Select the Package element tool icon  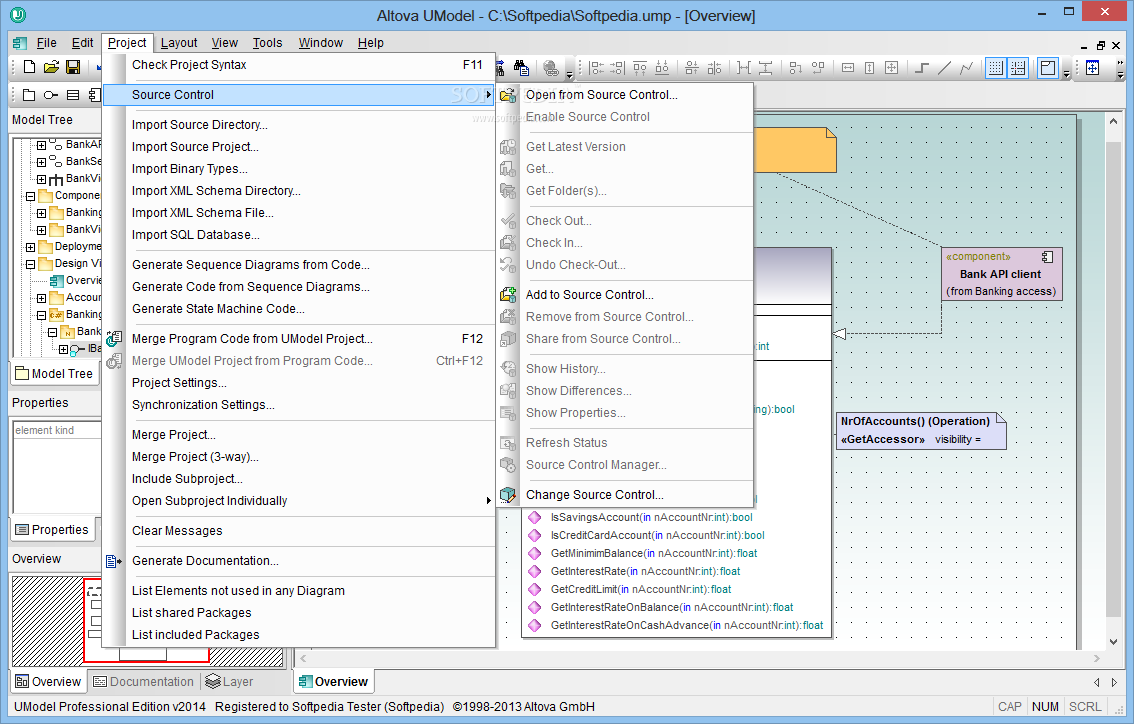pos(29,95)
